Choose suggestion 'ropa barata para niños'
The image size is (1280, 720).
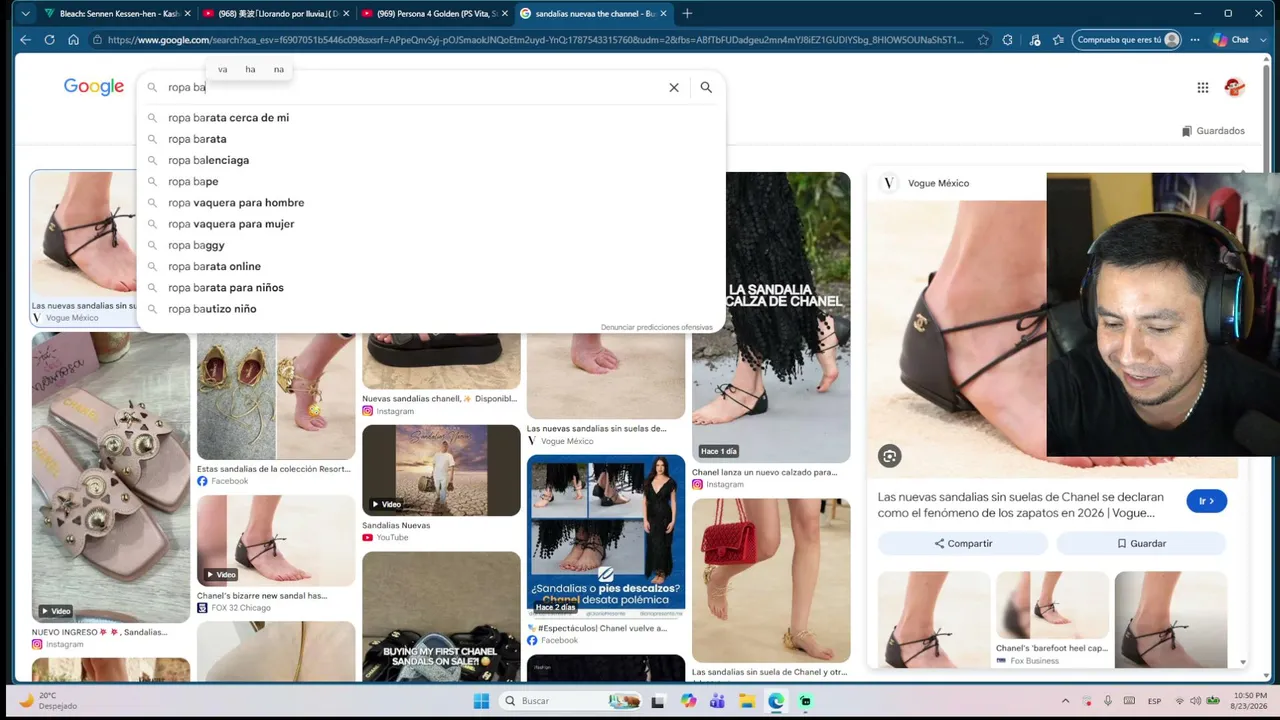point(431,288)
